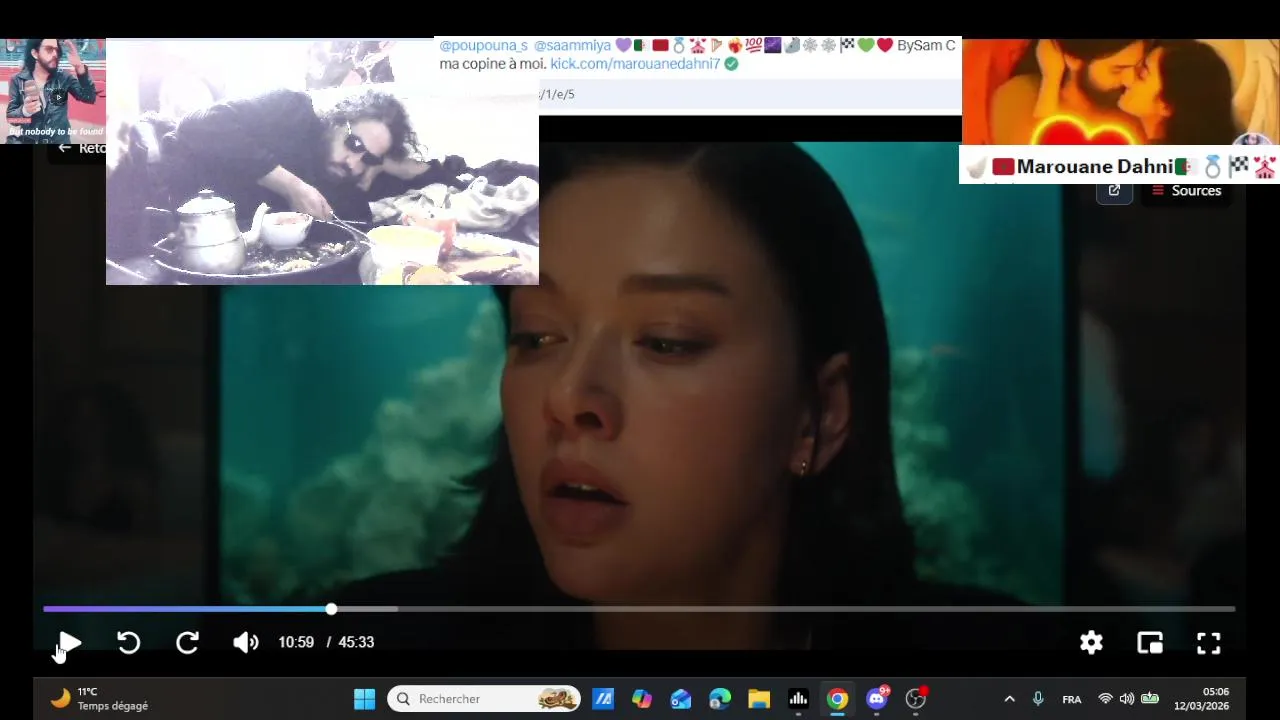Rewind the video with the back-arrow icon
Image resolution: width=1280 pixels, height=720 pixels.
(128, 643)
